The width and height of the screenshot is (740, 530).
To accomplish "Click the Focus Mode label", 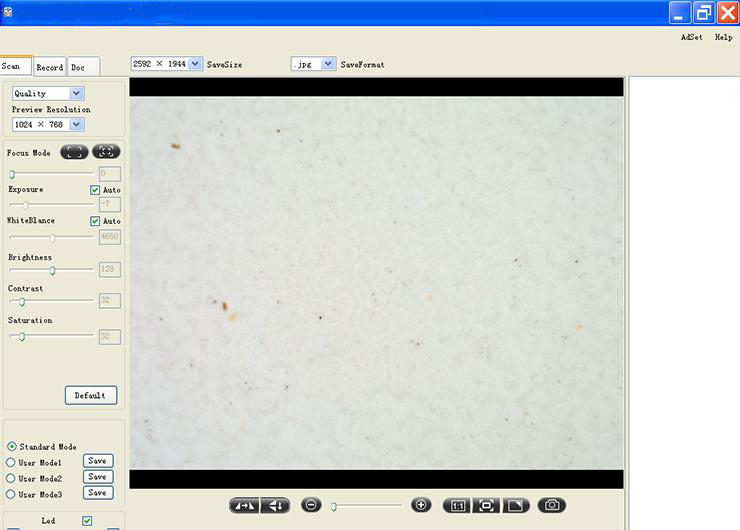I will 28,153.
